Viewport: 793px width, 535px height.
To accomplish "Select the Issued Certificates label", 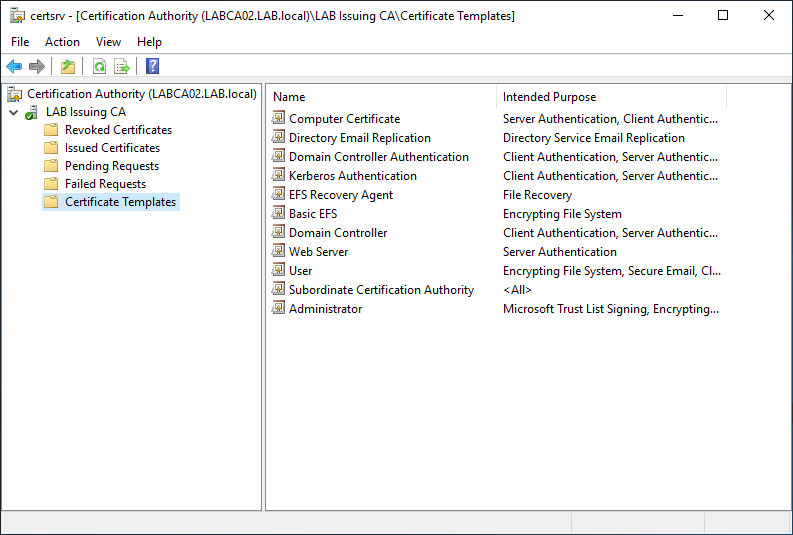I will (x=112, y=148).
